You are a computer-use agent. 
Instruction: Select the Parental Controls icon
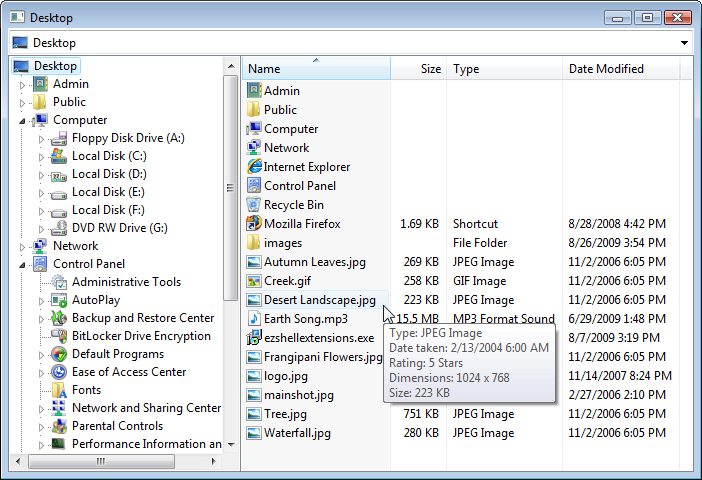click(59, 426)
